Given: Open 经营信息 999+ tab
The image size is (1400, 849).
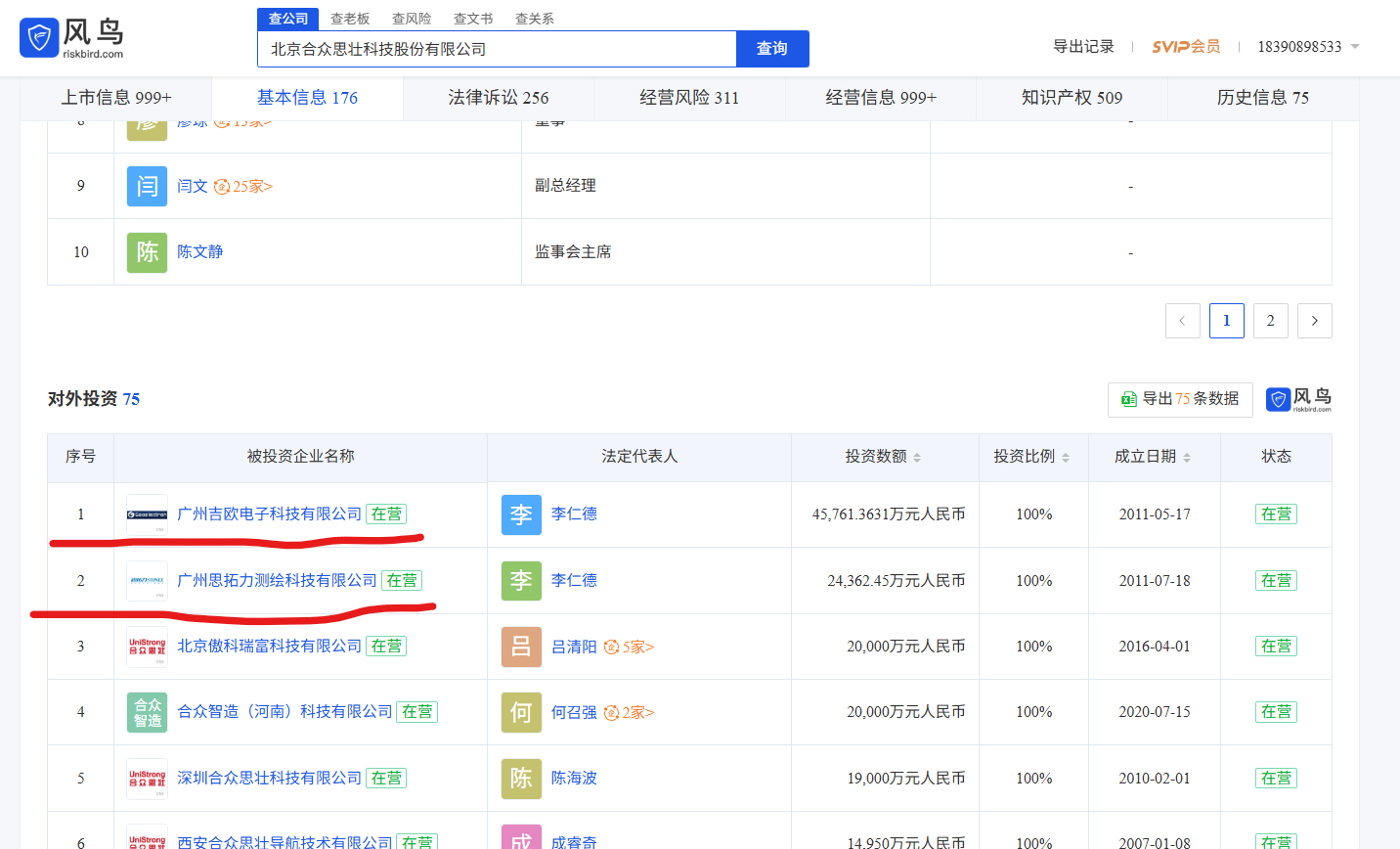Looking at the screenshot, I should 881,98.
